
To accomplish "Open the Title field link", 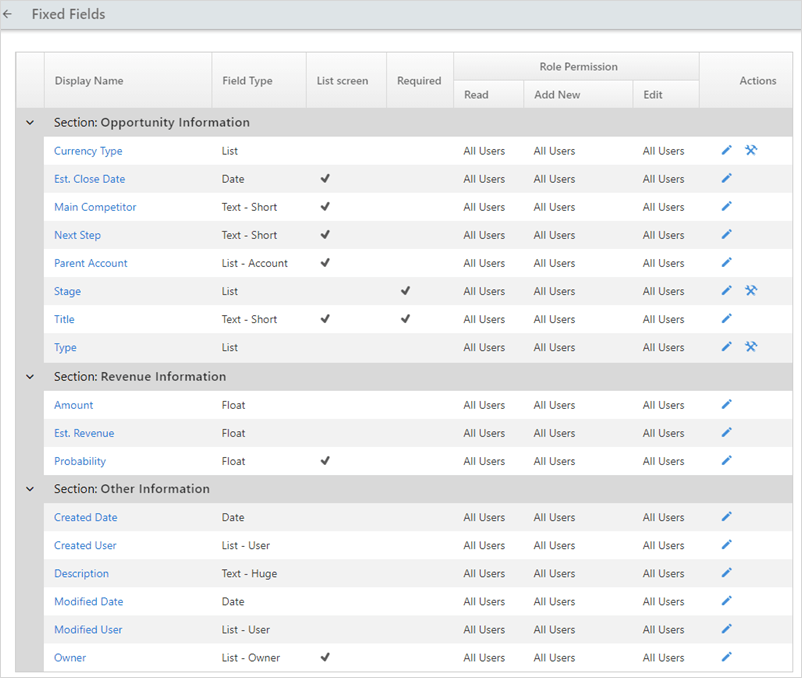I will point(64,320).
